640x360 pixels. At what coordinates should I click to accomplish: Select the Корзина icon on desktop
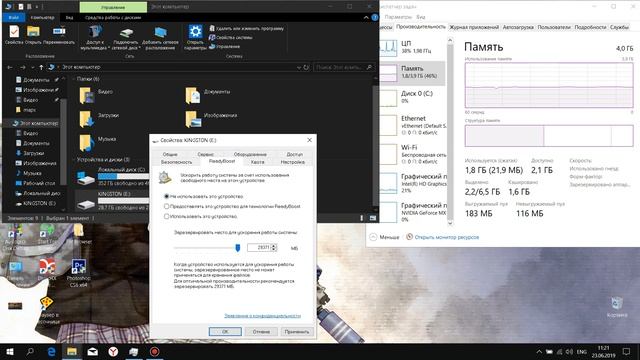pos(616,307)
